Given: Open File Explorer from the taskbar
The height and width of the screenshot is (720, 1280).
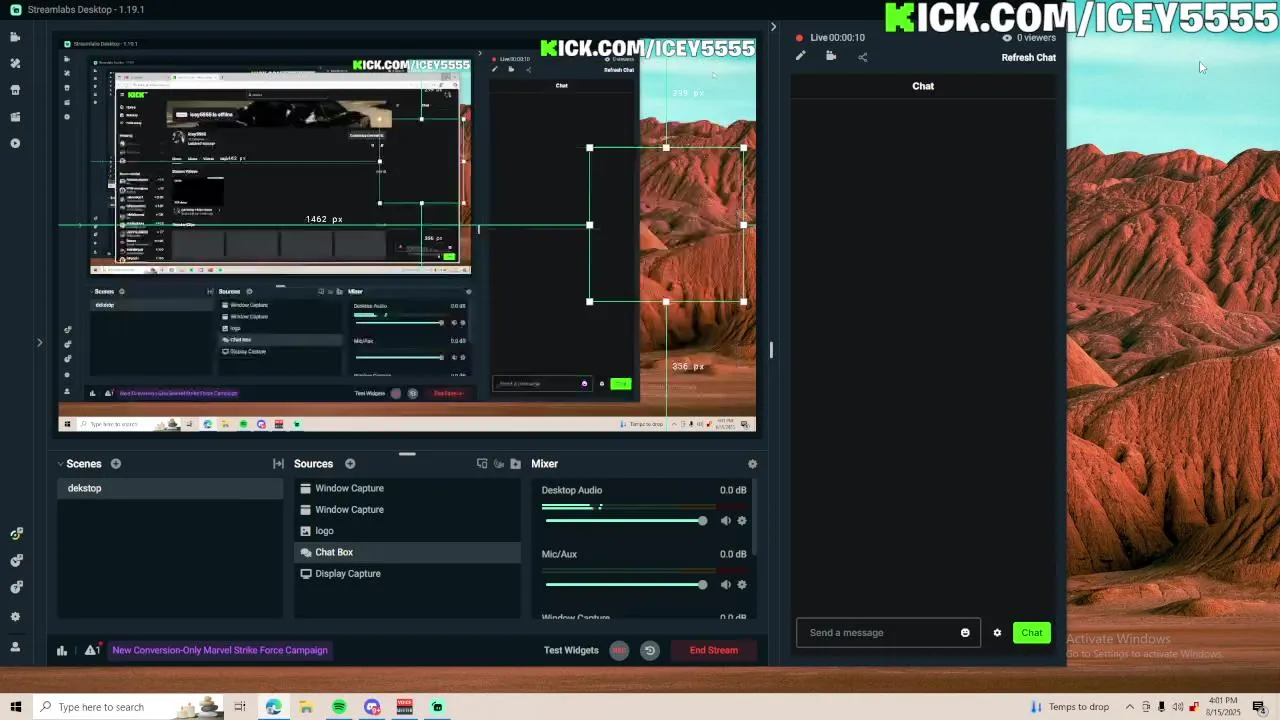Looking at the screenshot, I should click(x=306, y=707).
